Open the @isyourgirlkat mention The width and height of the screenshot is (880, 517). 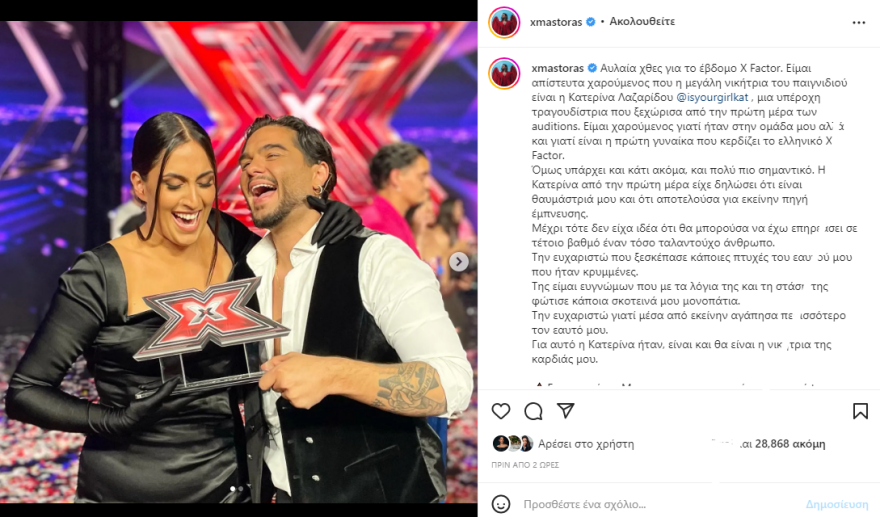[712, 97]
